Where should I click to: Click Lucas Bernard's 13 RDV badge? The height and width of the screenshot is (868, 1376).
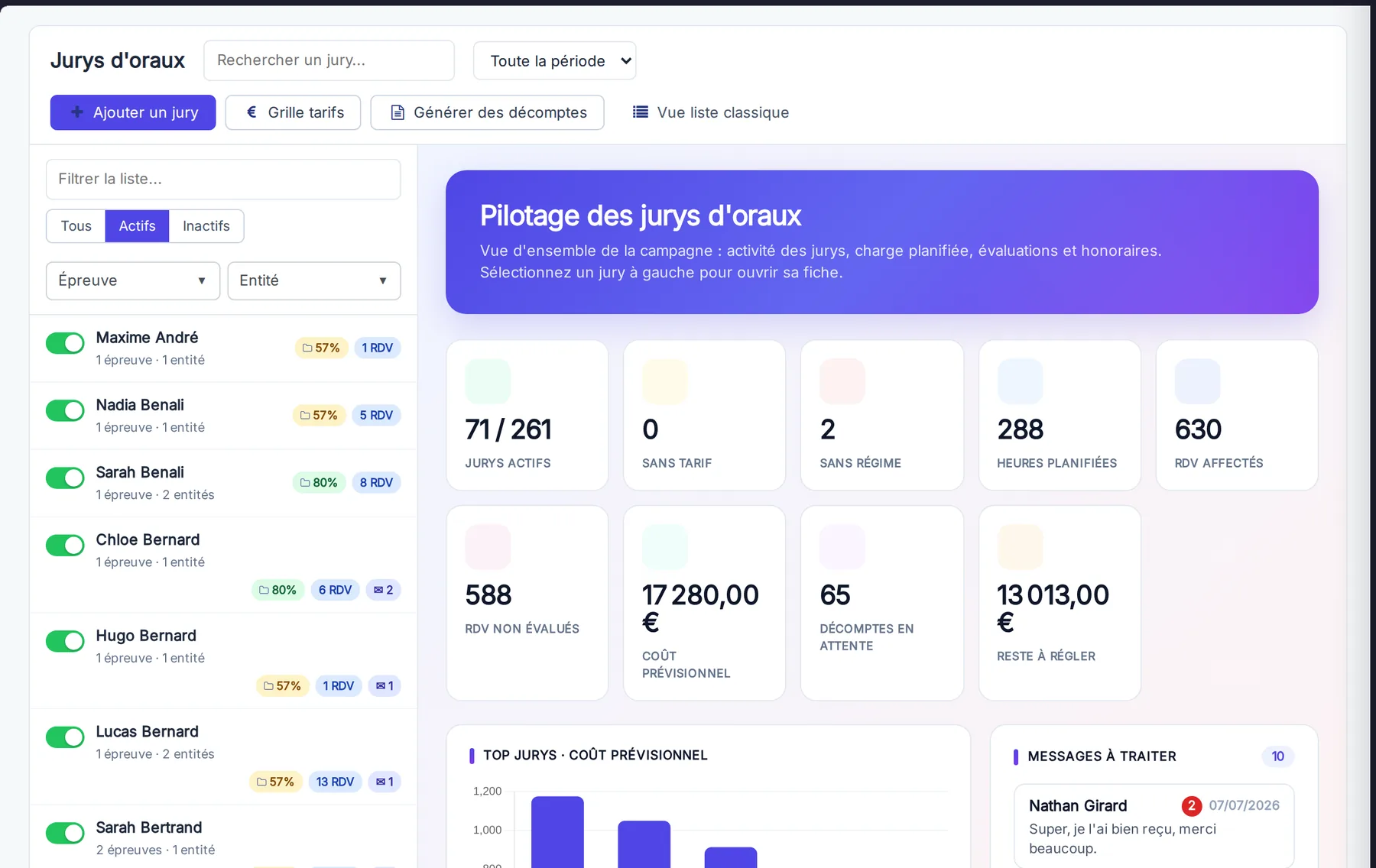click(x=335, y=782)
